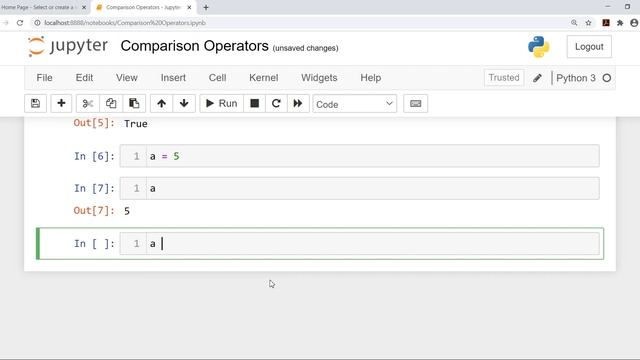Viewport: 640px width, 360px height.
Task: Open the Insert menu
Action: coord(173,78)
